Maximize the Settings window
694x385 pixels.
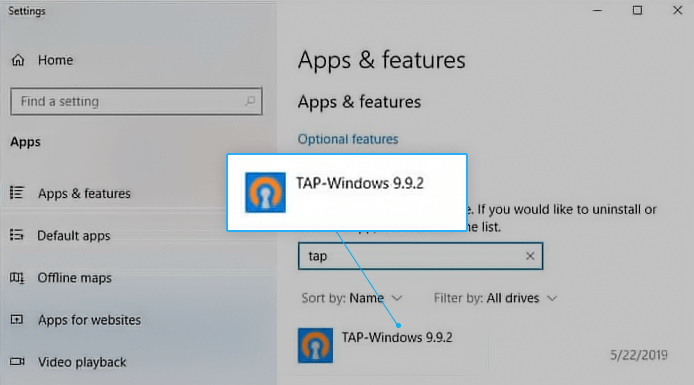point(637,10)
